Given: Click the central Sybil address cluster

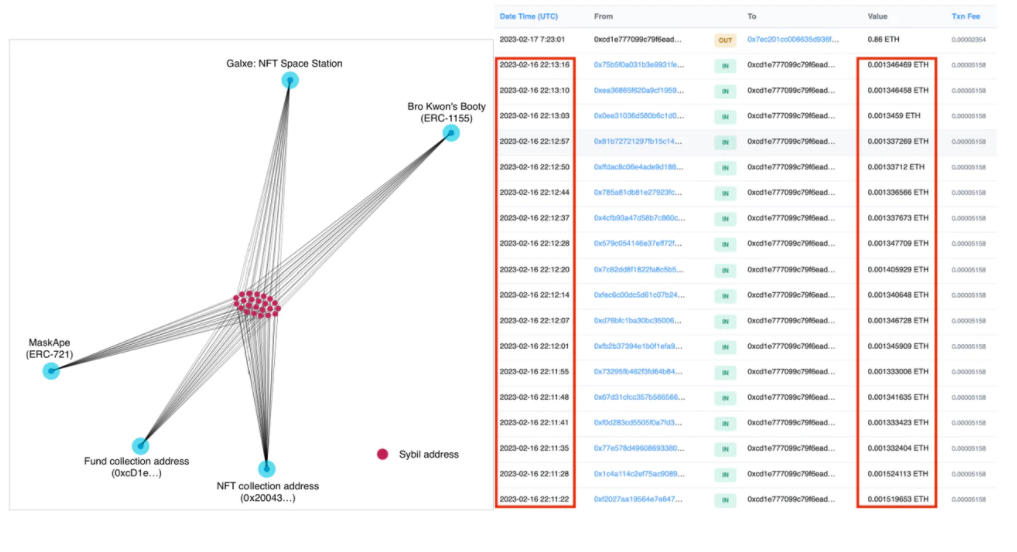Looking at the screenshot, I should pyautogui.click(x=257, y=304).
